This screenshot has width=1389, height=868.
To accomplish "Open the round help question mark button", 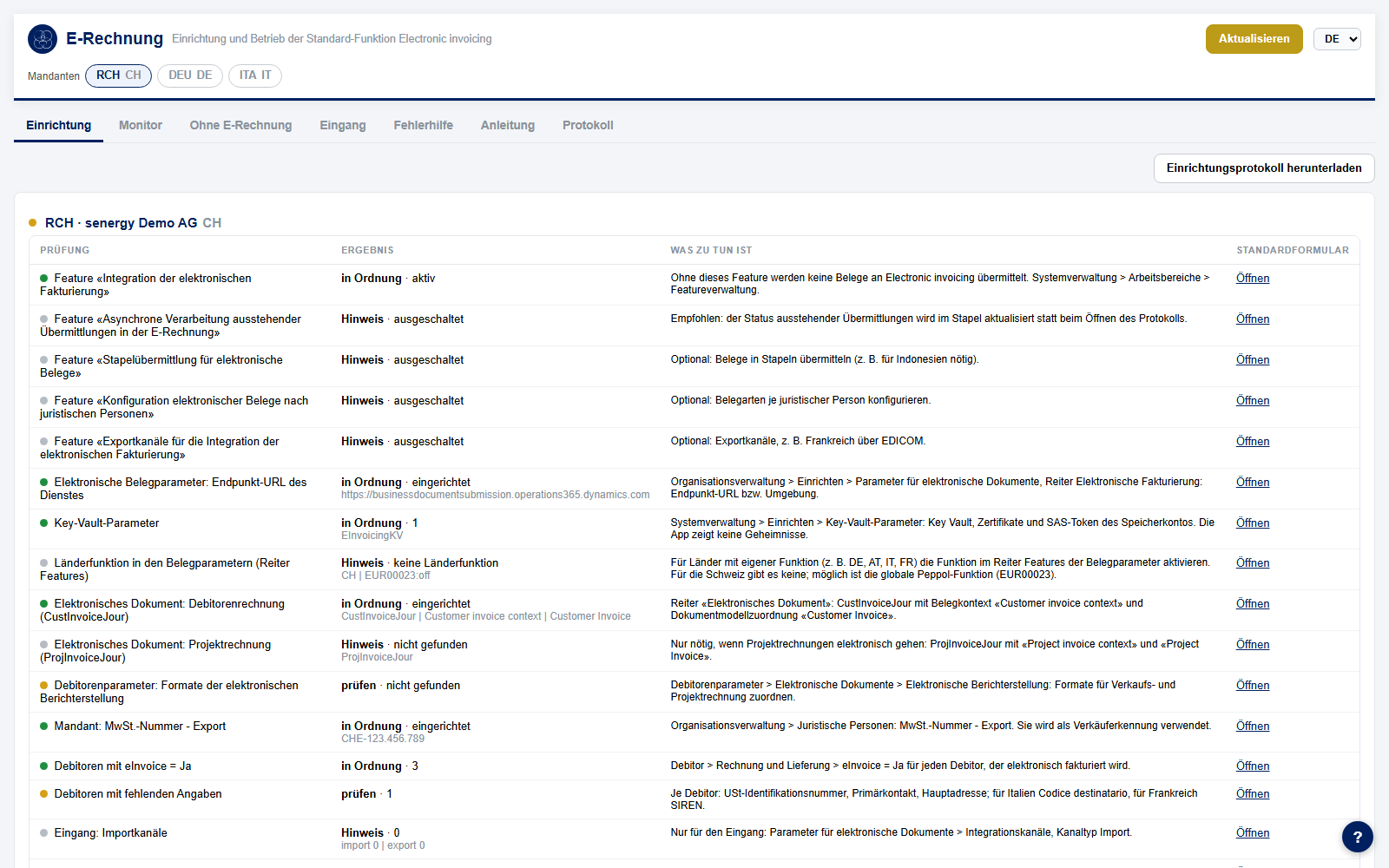I will pos(1358,838).
